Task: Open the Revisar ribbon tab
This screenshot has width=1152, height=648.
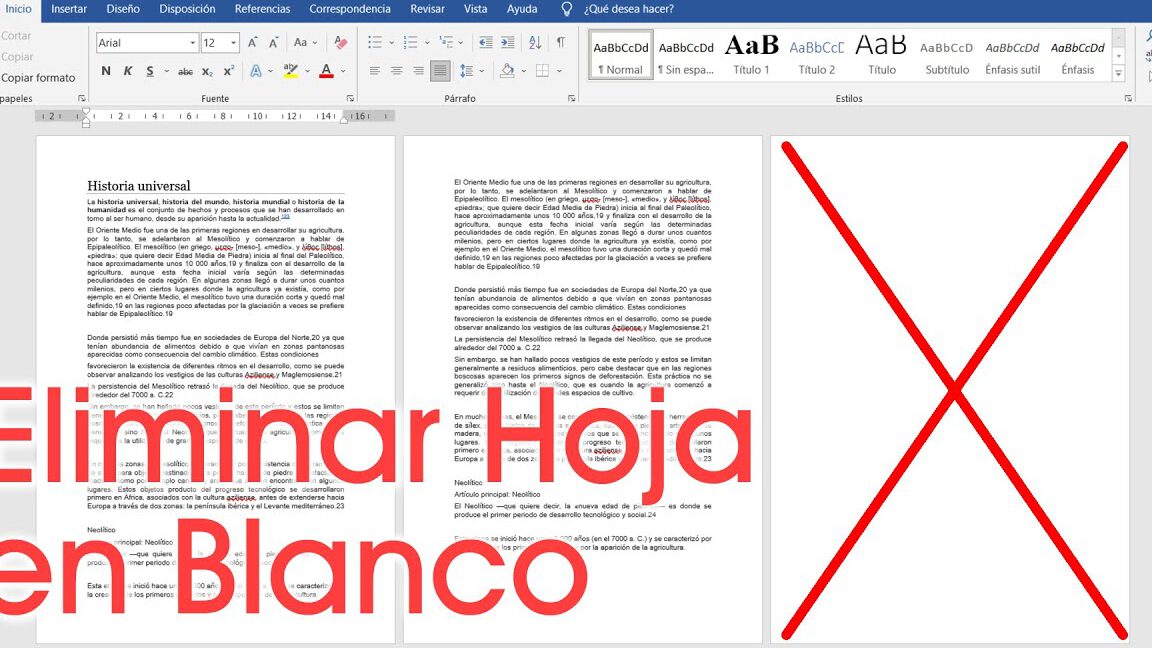Action: (x=426, y=8)
